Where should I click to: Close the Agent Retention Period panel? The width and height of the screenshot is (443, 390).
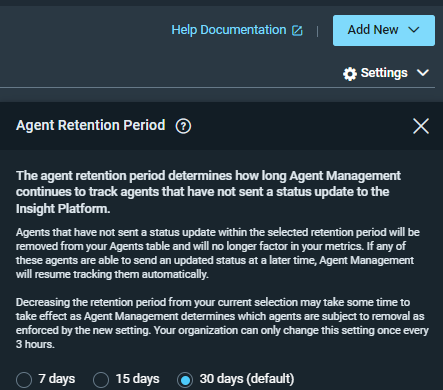tap(421, 126)
